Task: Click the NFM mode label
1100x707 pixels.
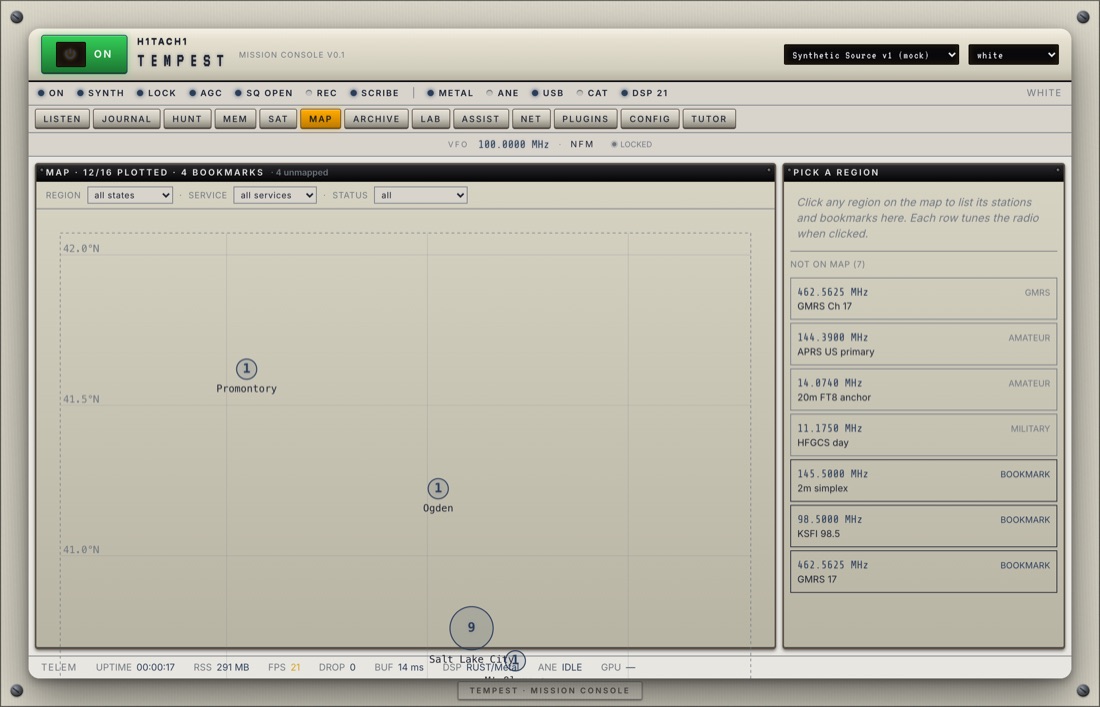Action: tap(582, 144)
